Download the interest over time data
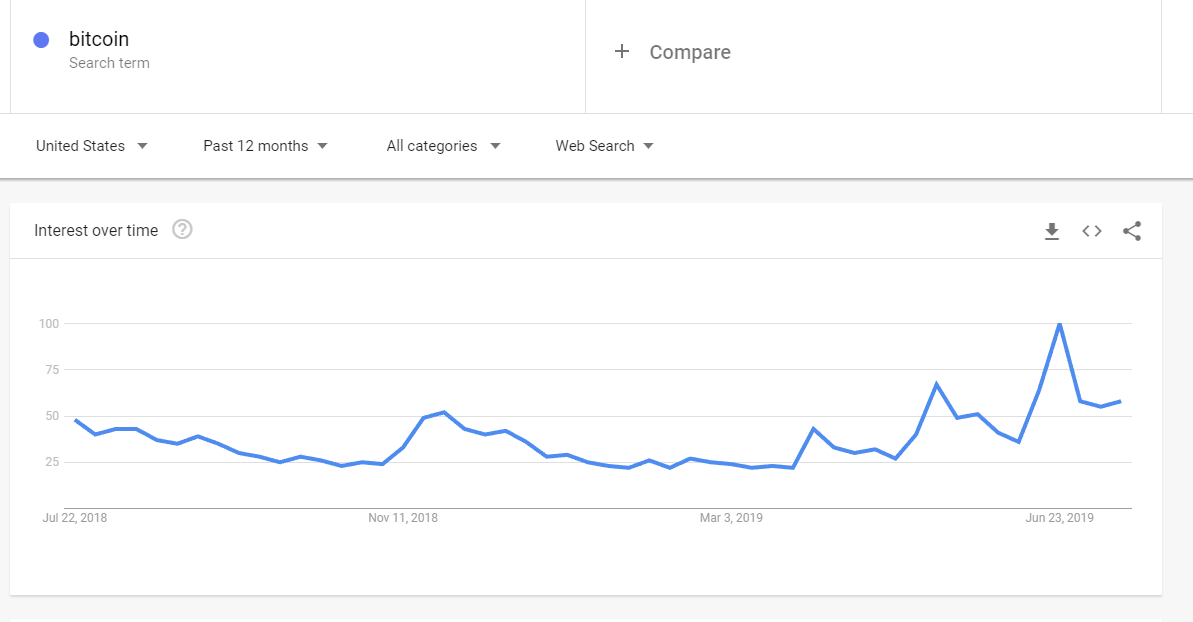 pos(1051,231)
